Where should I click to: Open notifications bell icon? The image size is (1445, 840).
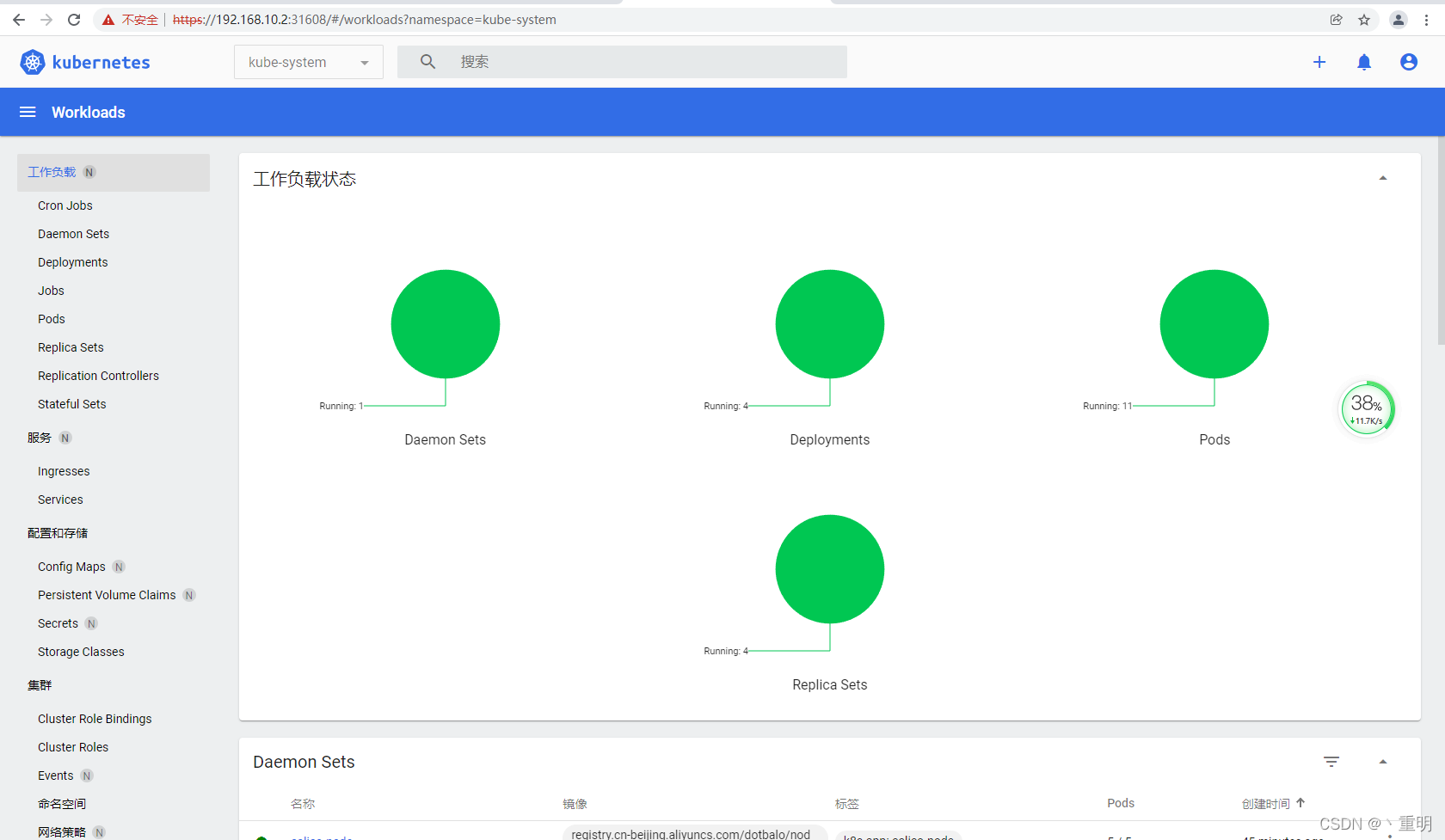tap(1364, 62)
